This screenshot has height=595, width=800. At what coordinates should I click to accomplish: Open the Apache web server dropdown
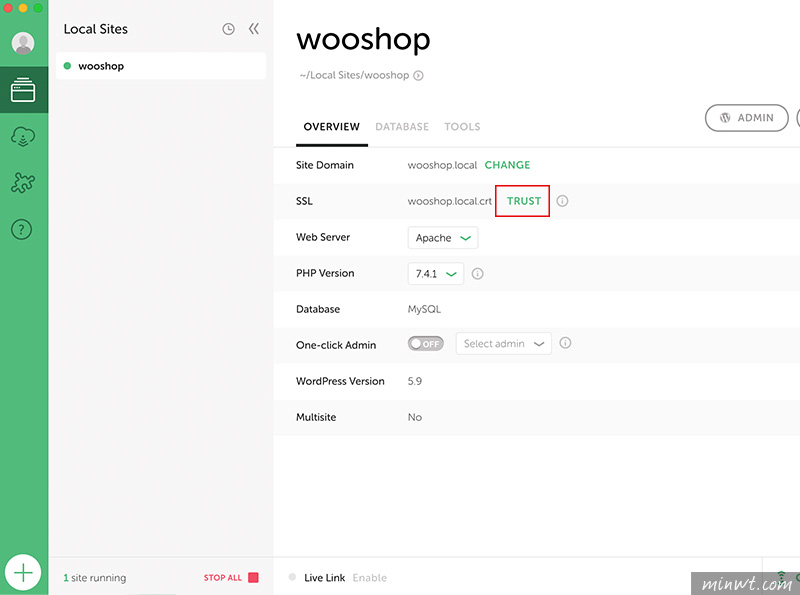coord(443,238)
